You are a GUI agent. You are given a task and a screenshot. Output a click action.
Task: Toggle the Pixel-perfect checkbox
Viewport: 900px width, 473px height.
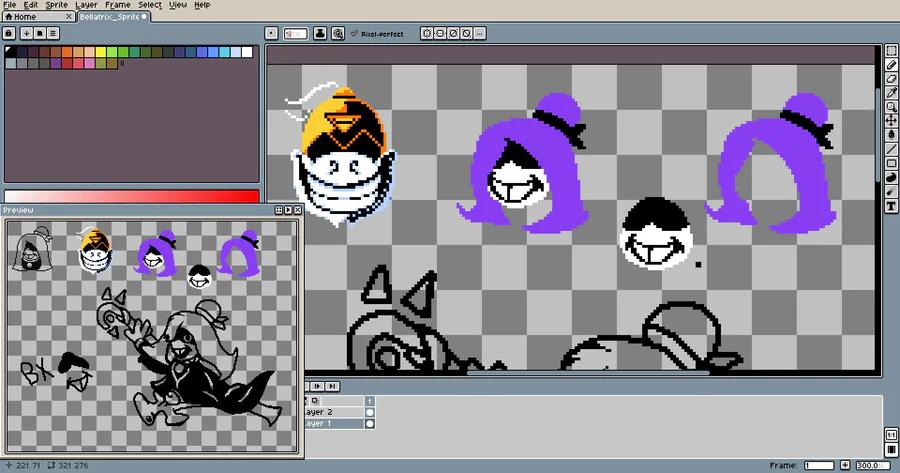tap(377, 34)
